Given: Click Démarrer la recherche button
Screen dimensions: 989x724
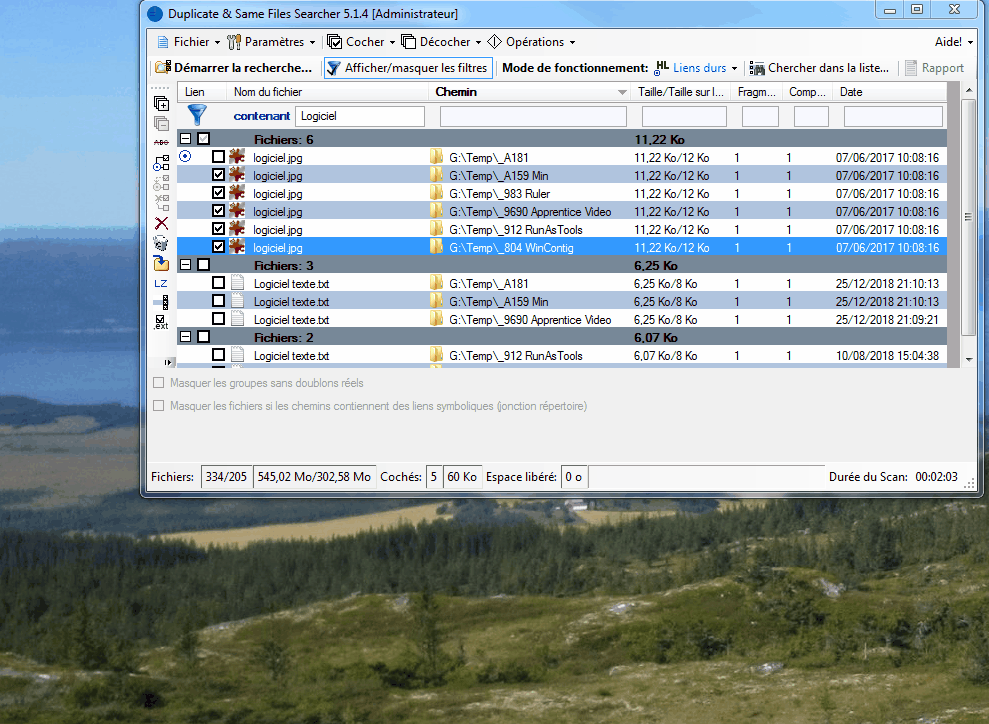Looking at the screenshot, I should click(234, 67).
